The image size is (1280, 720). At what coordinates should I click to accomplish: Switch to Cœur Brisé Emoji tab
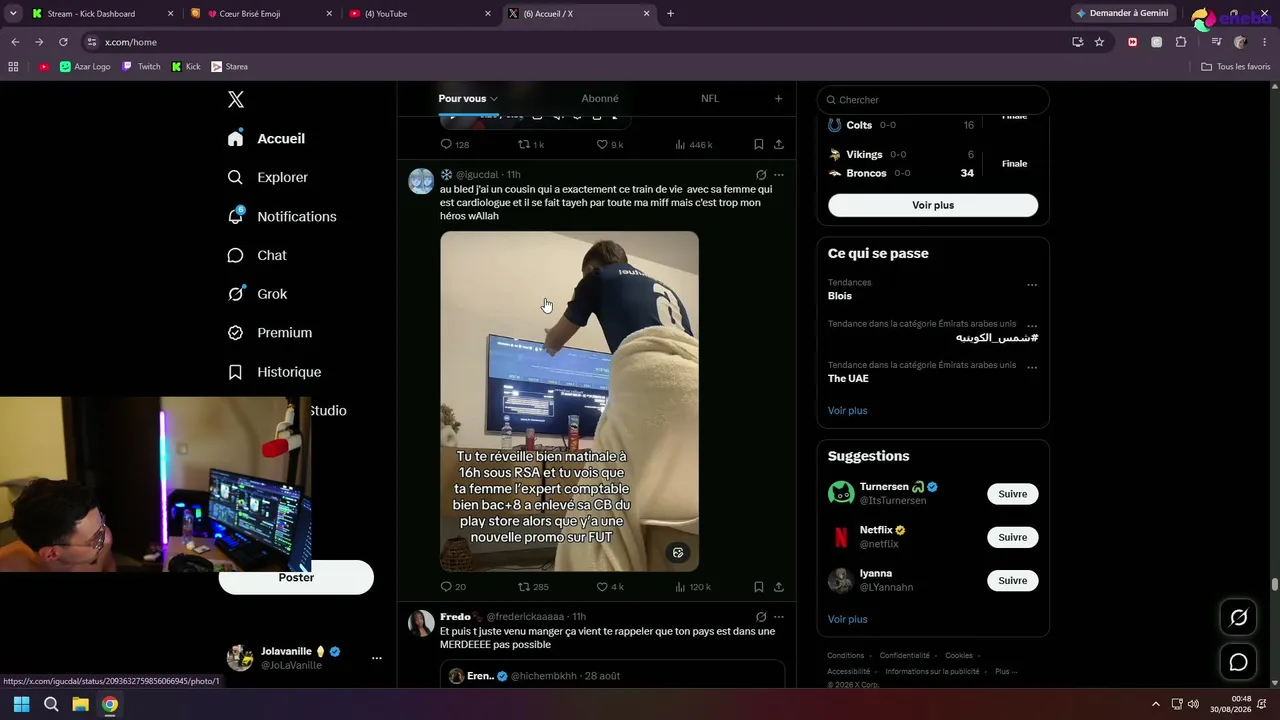260,14
